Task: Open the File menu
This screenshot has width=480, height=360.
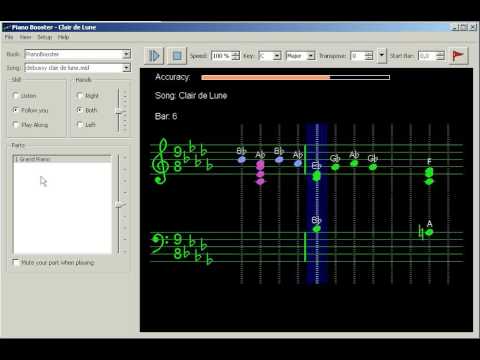Action: pos(9,37)
